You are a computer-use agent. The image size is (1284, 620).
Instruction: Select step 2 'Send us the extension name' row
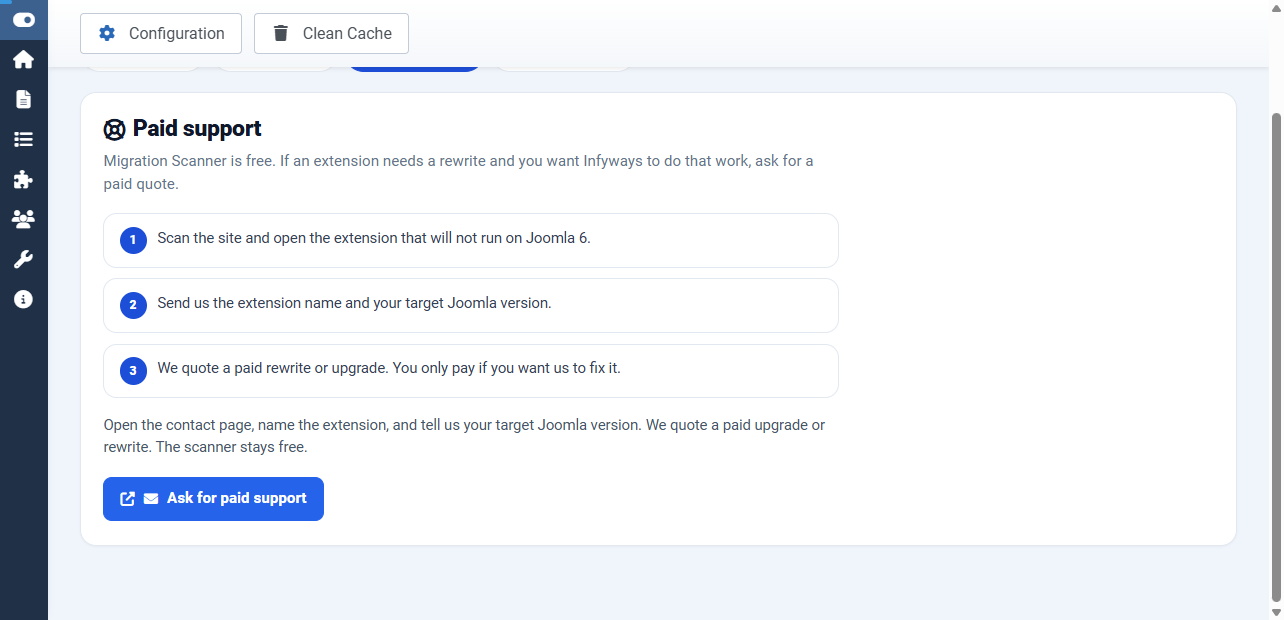click(x=471, y=305)
